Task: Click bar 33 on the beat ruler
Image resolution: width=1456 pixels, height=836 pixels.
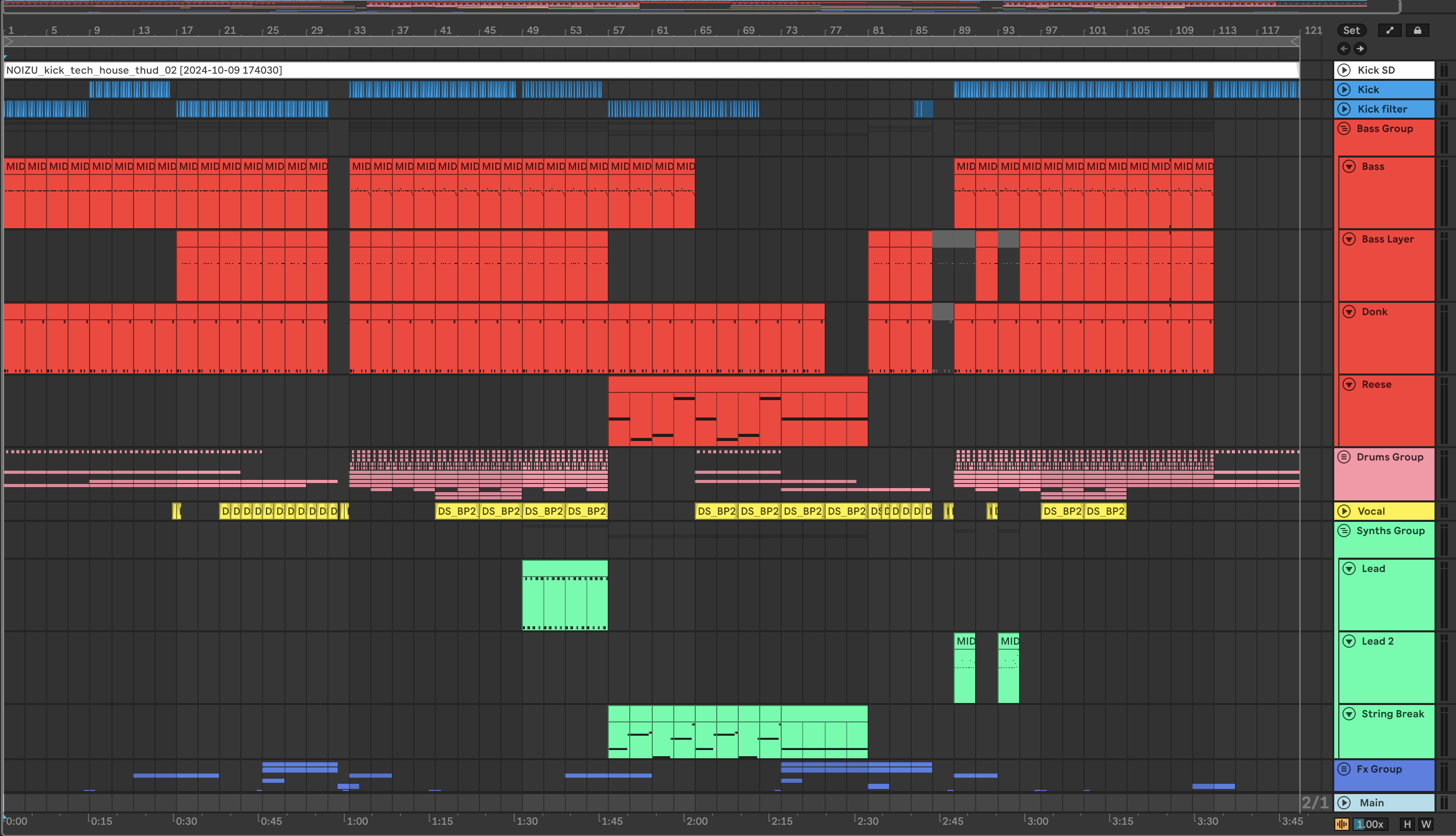Action: point(360,30)
